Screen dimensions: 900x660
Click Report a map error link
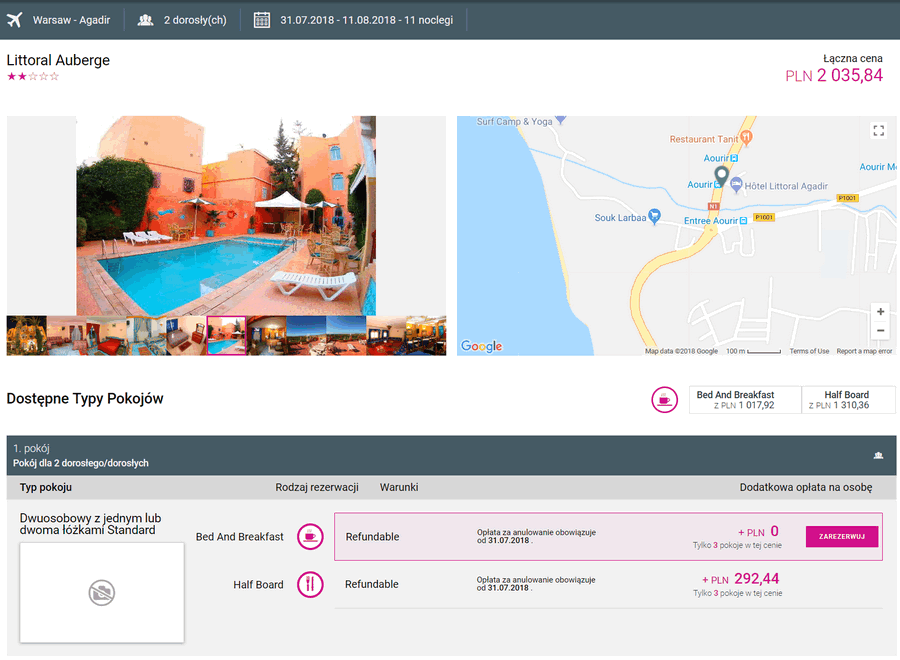(864, 351)
